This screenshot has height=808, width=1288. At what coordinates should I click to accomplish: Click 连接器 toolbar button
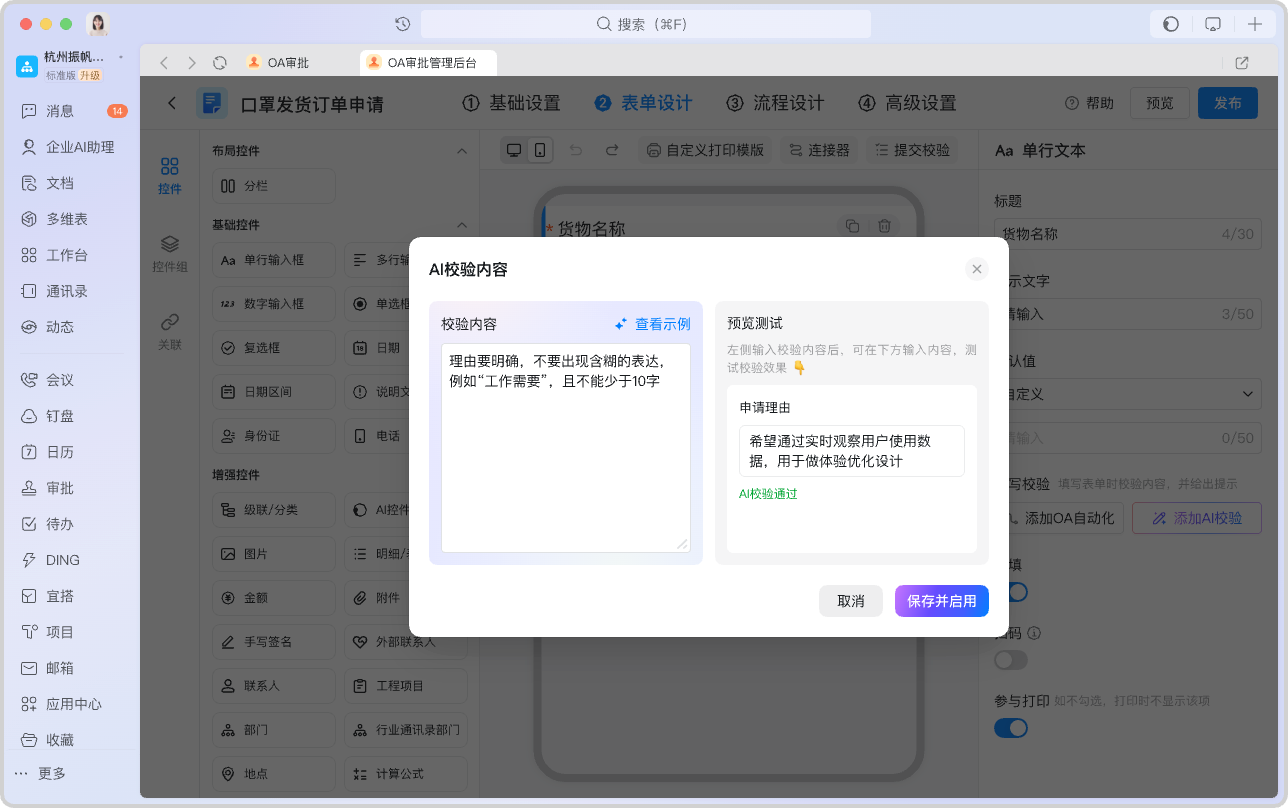[819, 150]
